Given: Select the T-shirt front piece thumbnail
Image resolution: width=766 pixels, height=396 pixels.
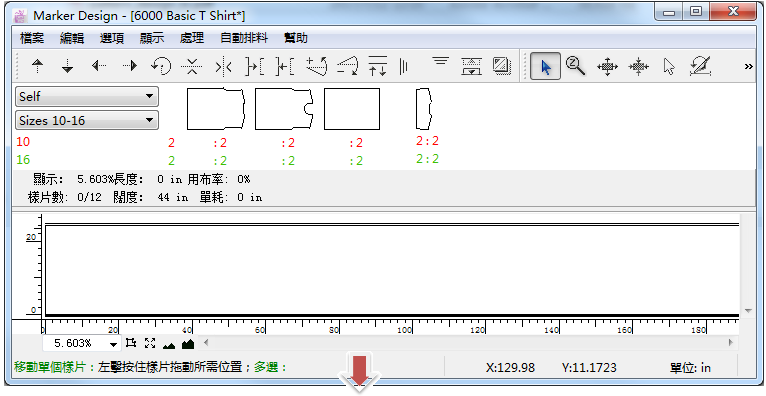Looking at the screenshot, I should pos(284,109).
